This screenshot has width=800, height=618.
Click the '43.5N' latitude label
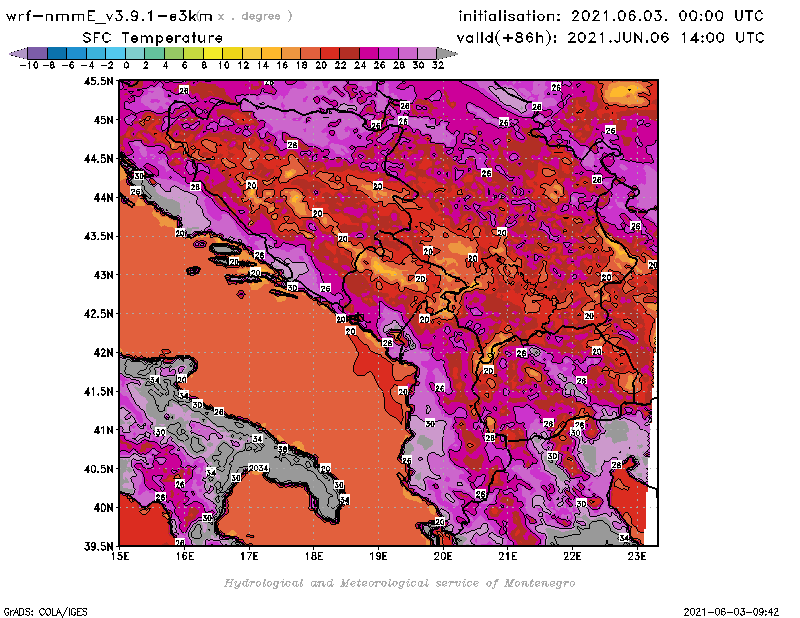pyautogui.click(x=98, y=236)
